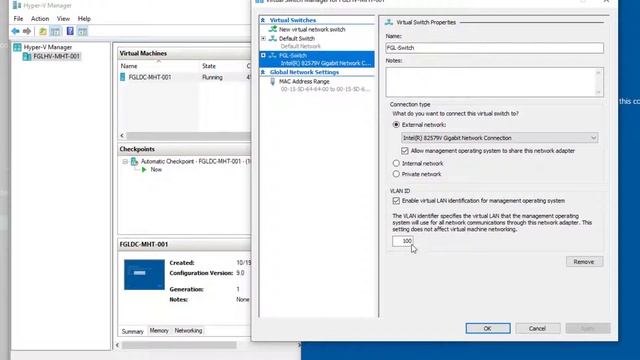The width and height of the screenshot is (640, 360).
Task: Open the Help menu
Action: tap(84, 19)
